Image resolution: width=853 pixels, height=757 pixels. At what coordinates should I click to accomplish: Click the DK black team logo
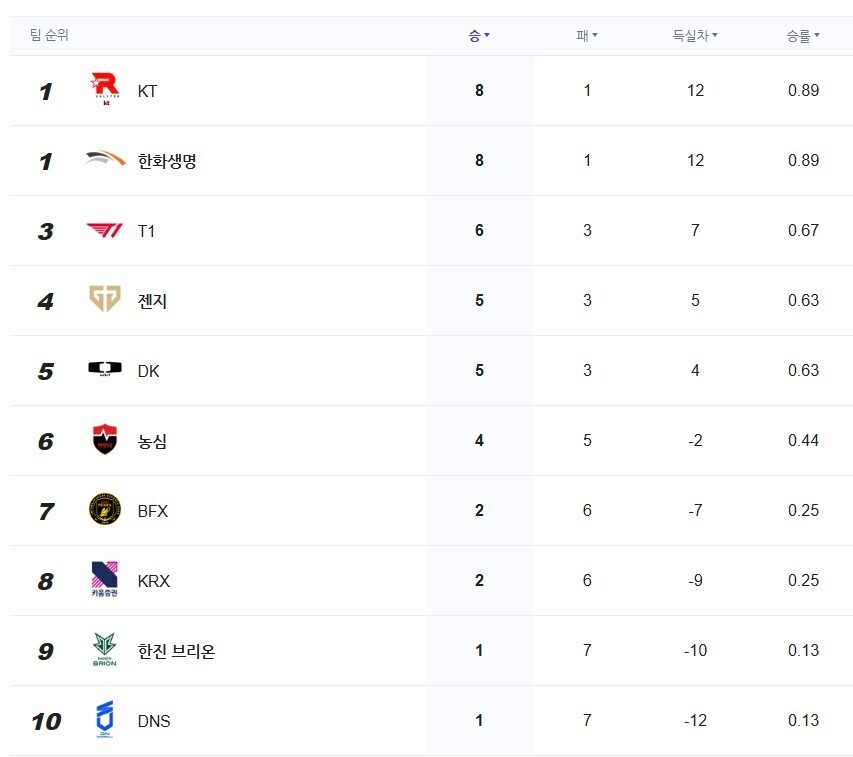tap(105, 369)
